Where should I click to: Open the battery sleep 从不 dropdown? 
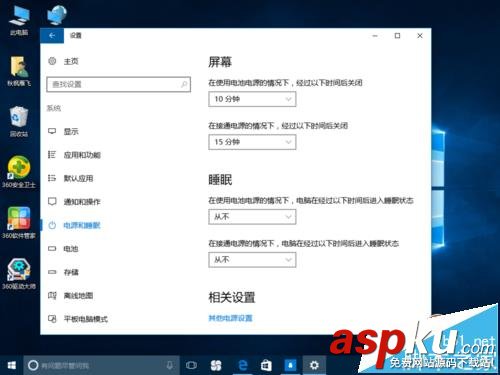(252, 217)
